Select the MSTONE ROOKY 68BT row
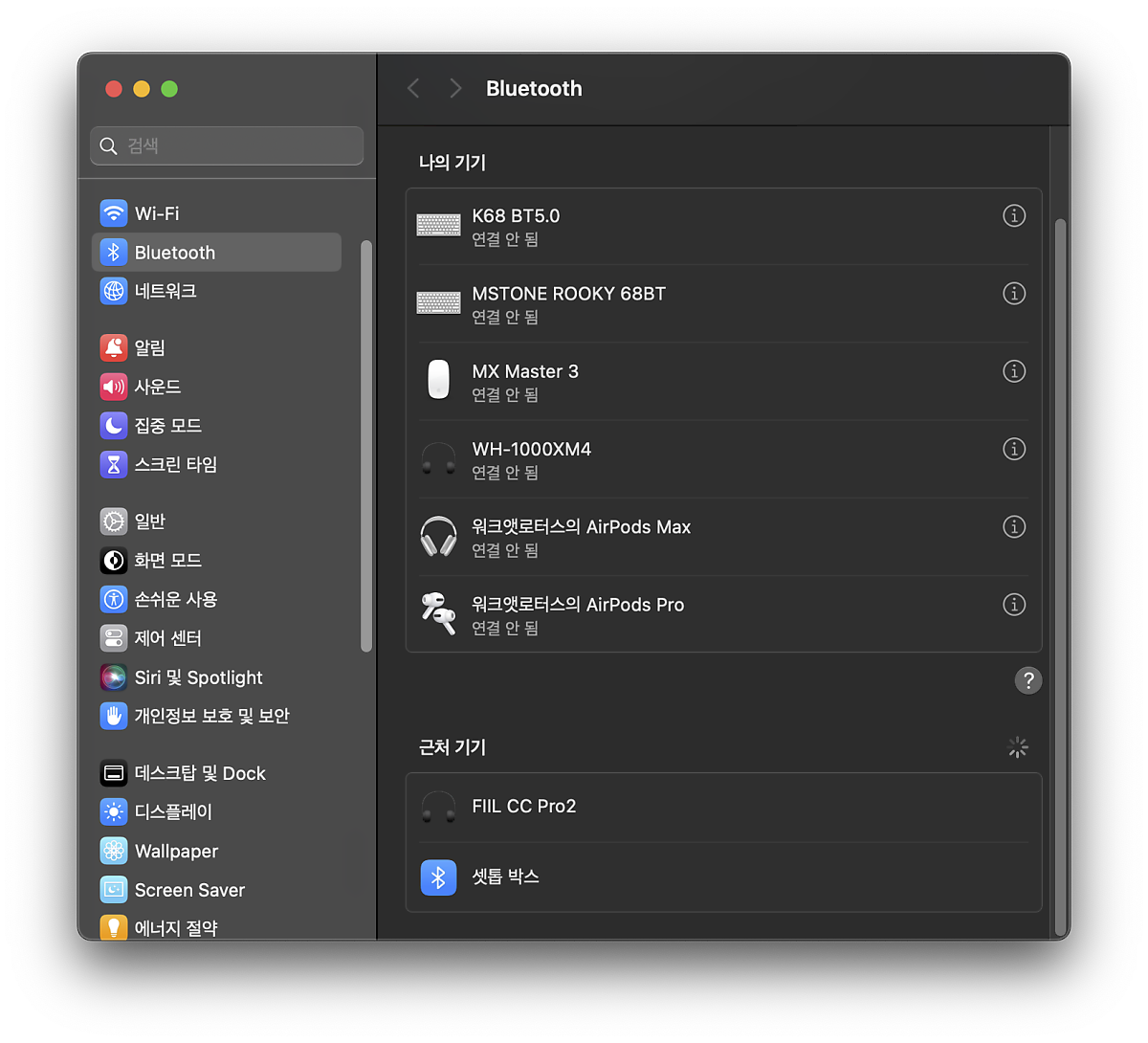Image resolution: width=1148 pixels, height=1043 pixels. [723, 304]
